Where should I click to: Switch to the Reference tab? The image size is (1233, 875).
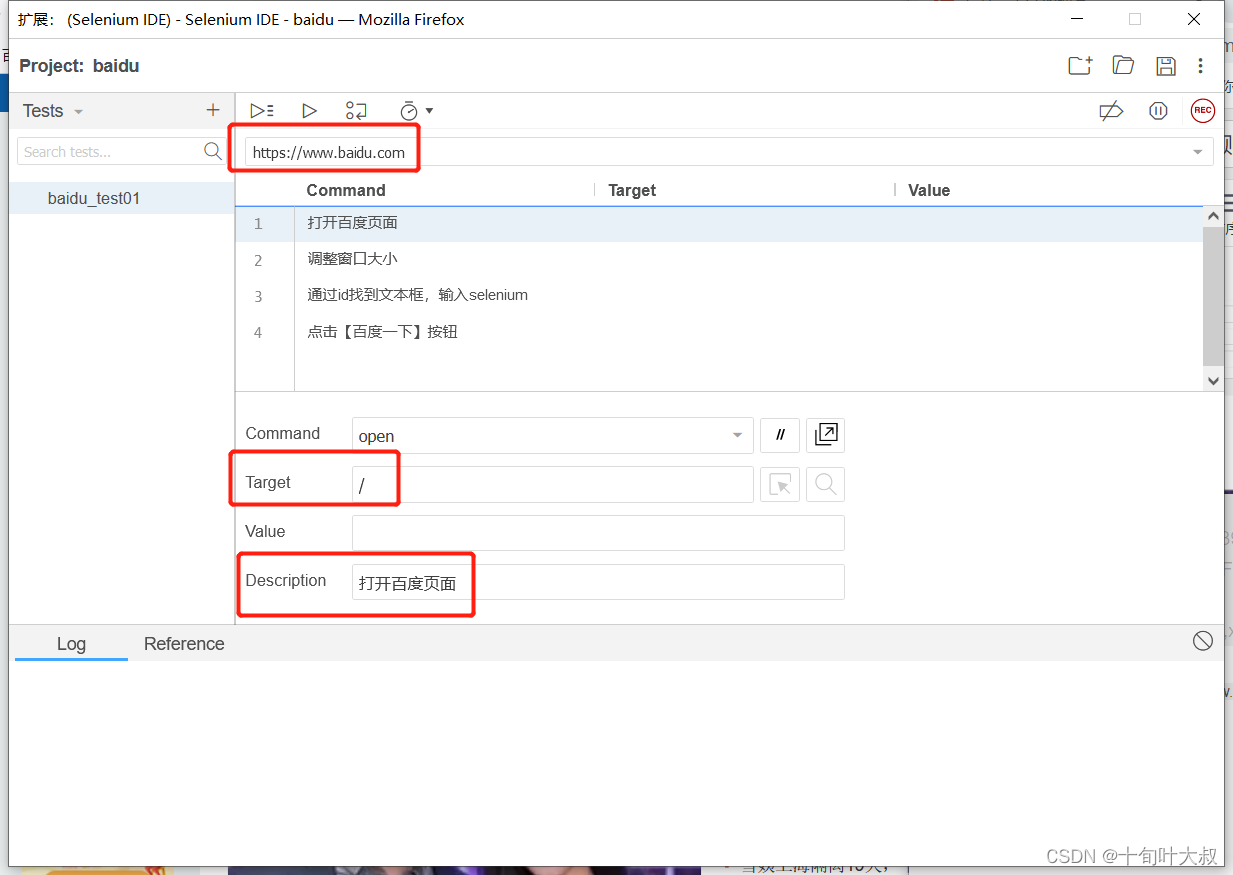pyautogui.click(x=184, y=644)
